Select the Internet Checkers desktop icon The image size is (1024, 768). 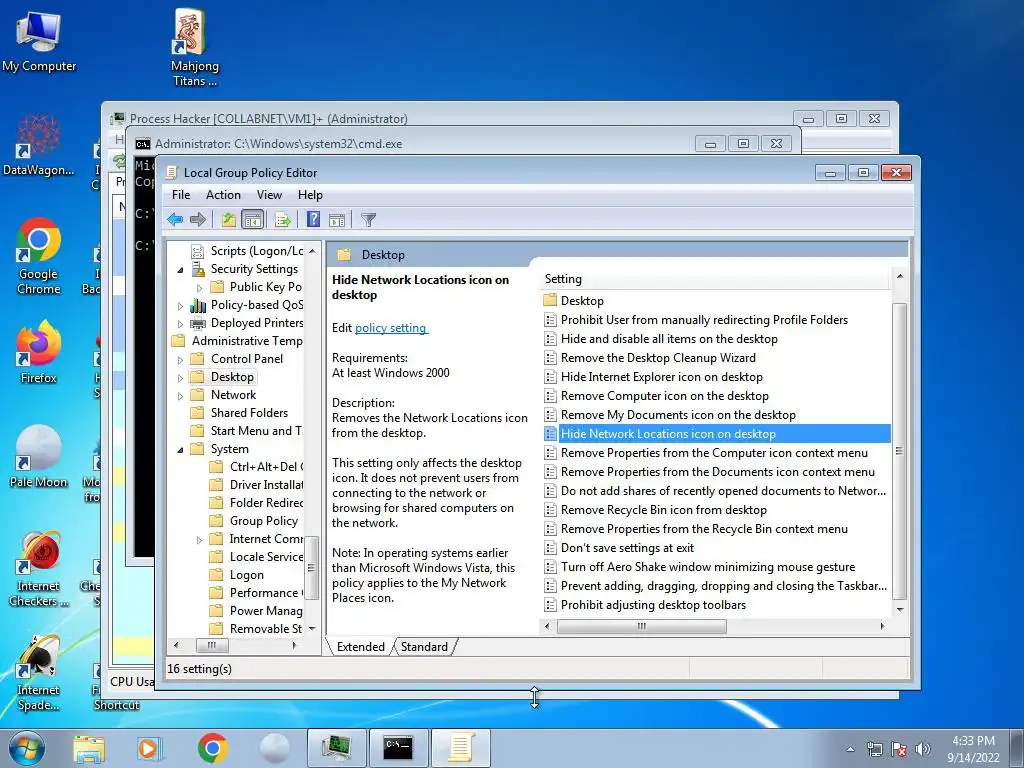pyautogui.click(x=39, y=568)
